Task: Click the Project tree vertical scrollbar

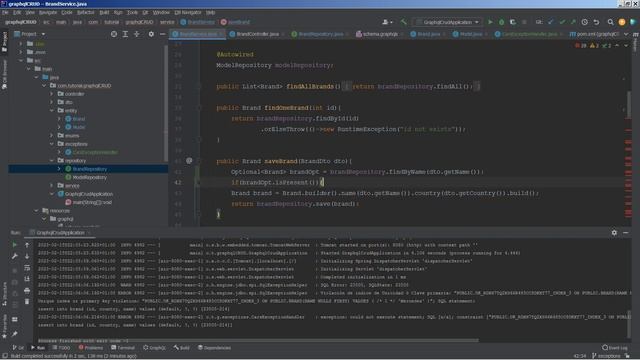Action: click(x=166, y=102)
